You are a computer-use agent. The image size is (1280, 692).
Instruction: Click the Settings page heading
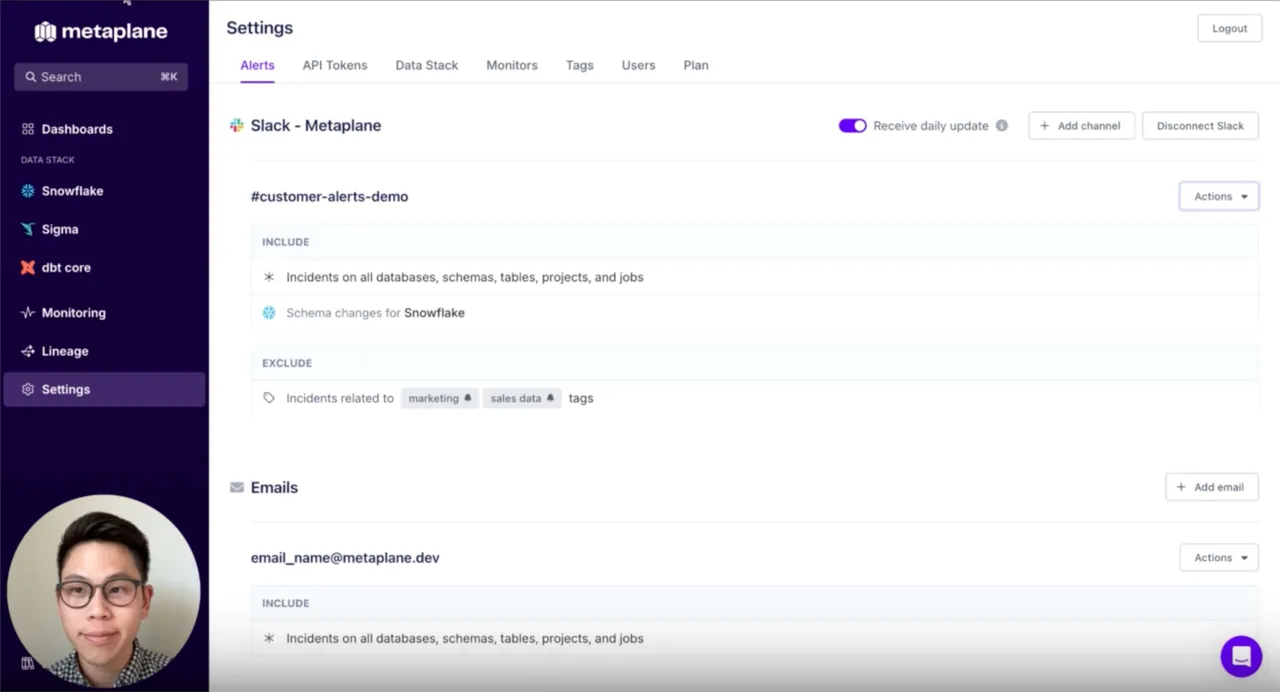(260, 28)
